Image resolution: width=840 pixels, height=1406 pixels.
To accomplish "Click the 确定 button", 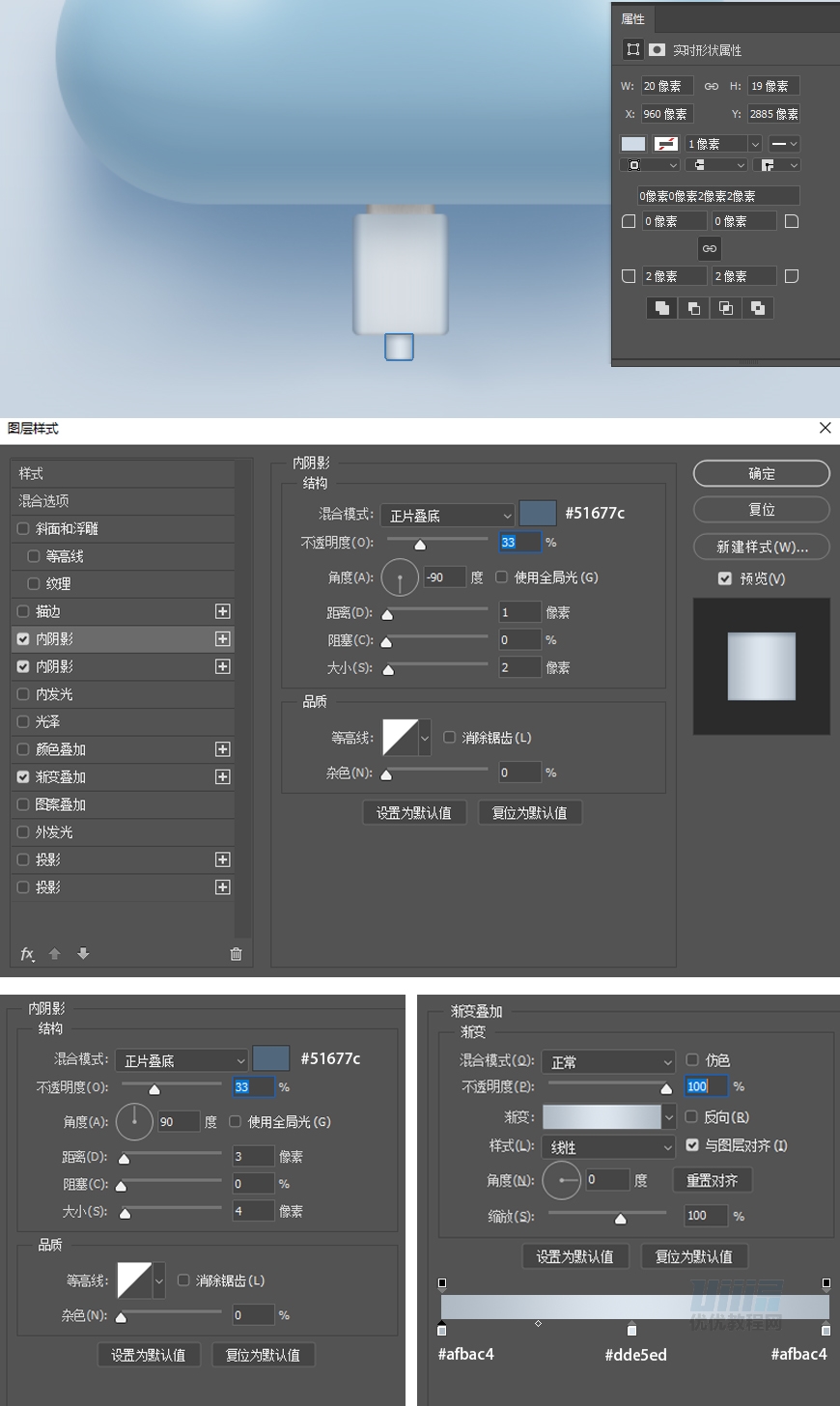I will coord(761,473).
